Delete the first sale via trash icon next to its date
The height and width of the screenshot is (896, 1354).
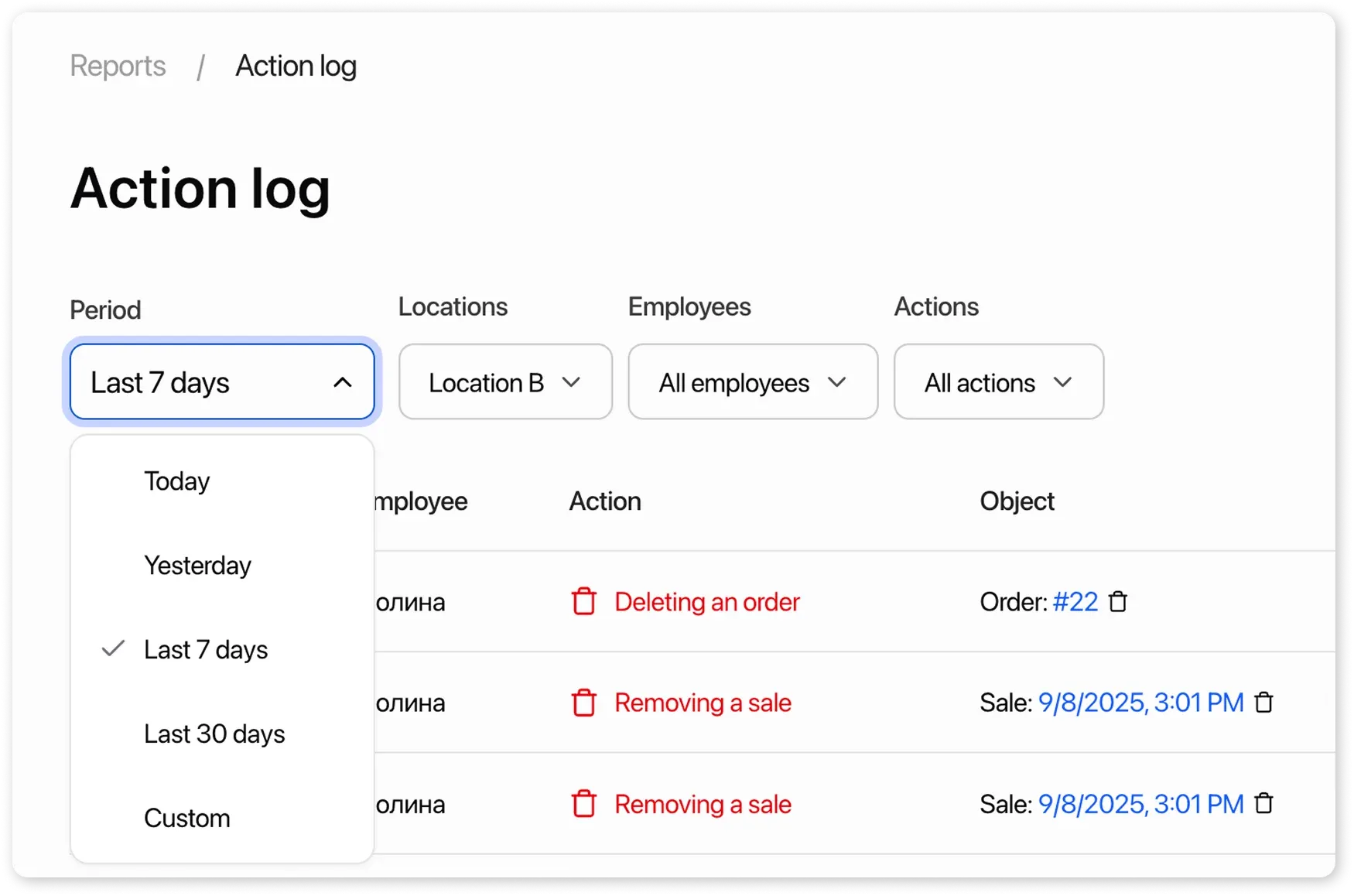point(1264,703)
